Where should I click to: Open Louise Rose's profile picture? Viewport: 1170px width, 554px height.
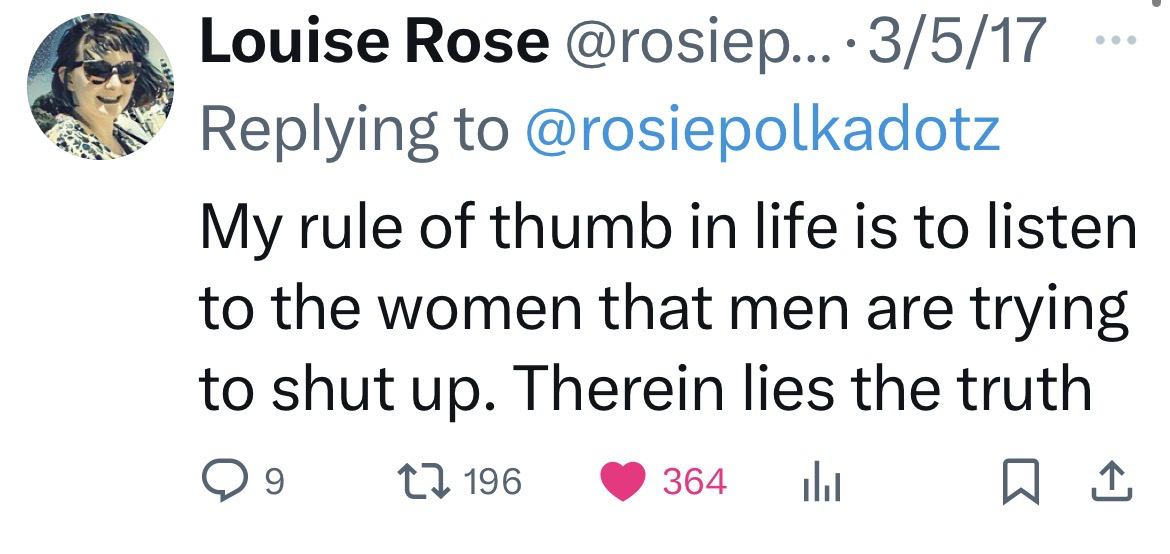(x=99, y=88)
